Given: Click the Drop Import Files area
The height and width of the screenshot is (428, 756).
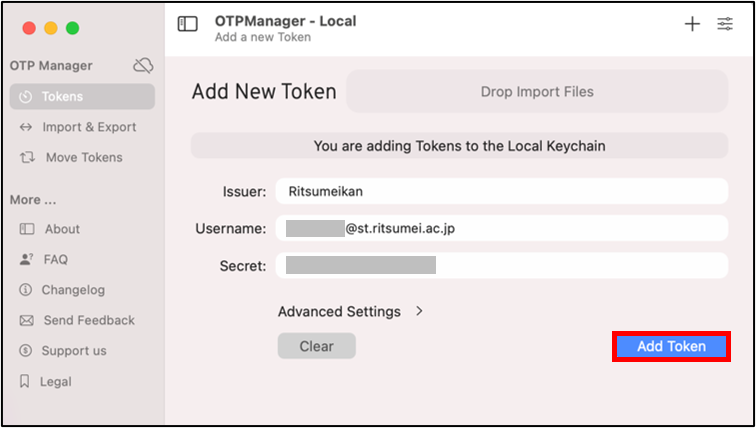Looking at the screenshot, I should [537, 92].
